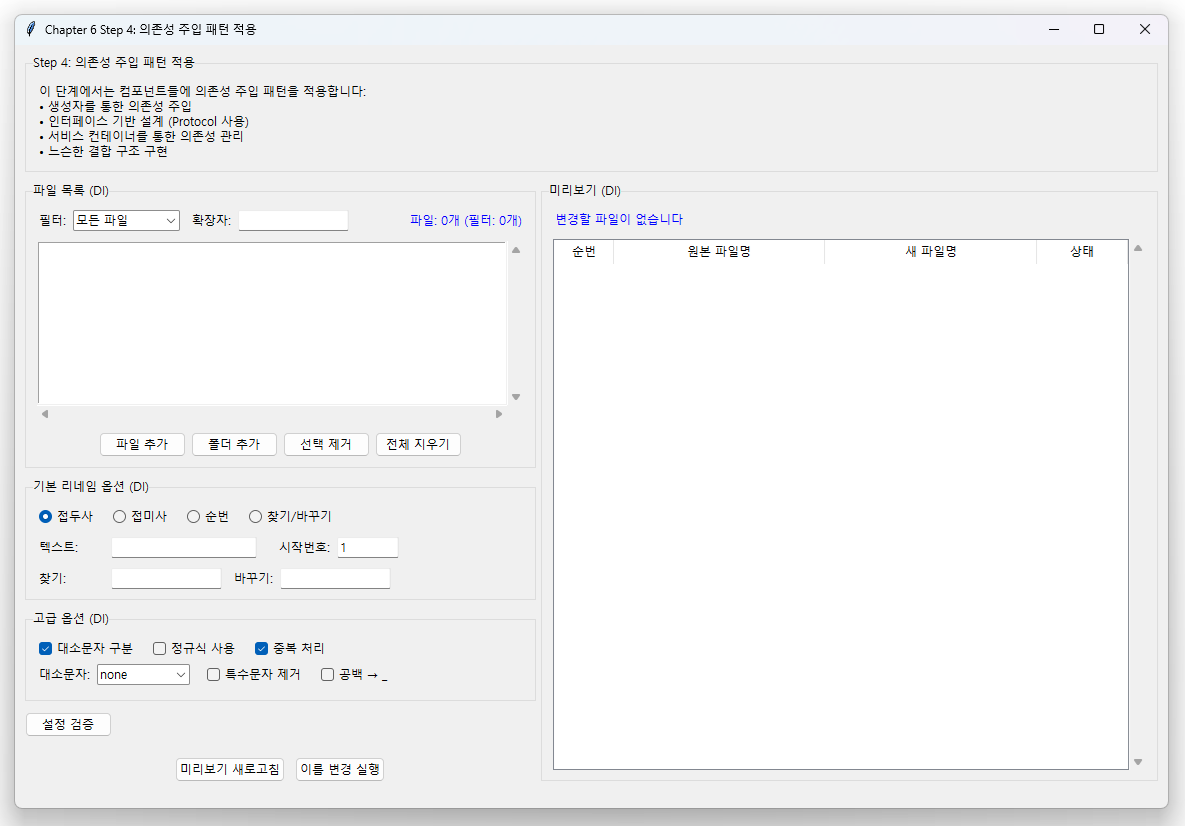The width and height of the screenshot is (1185, 826).
Task: Click the 폴더 추가 button
Action: (x=234, y=444)
